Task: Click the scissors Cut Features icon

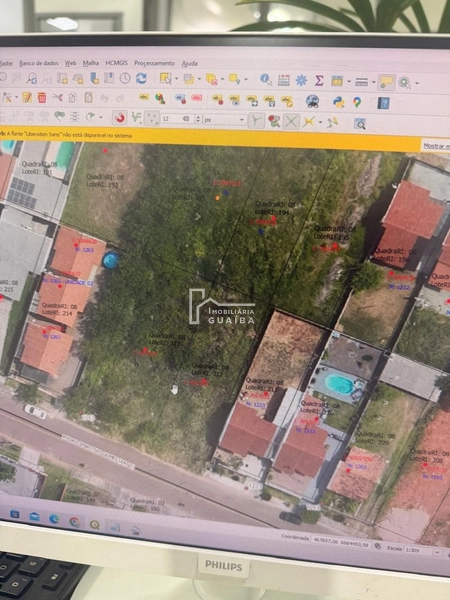Action: (57, 98)
